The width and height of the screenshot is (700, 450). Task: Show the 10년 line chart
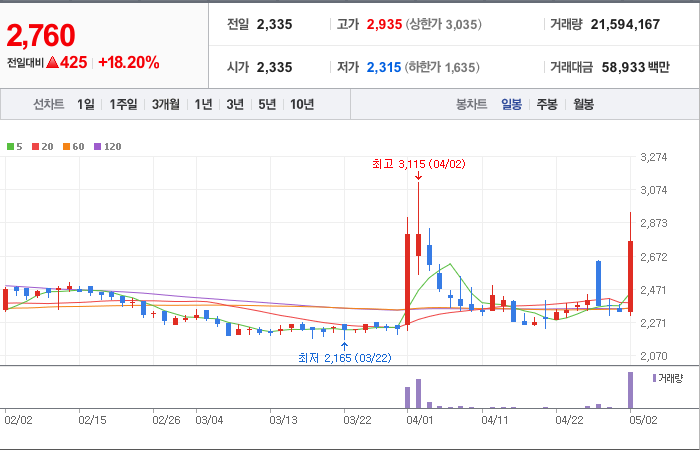(302, 104)
